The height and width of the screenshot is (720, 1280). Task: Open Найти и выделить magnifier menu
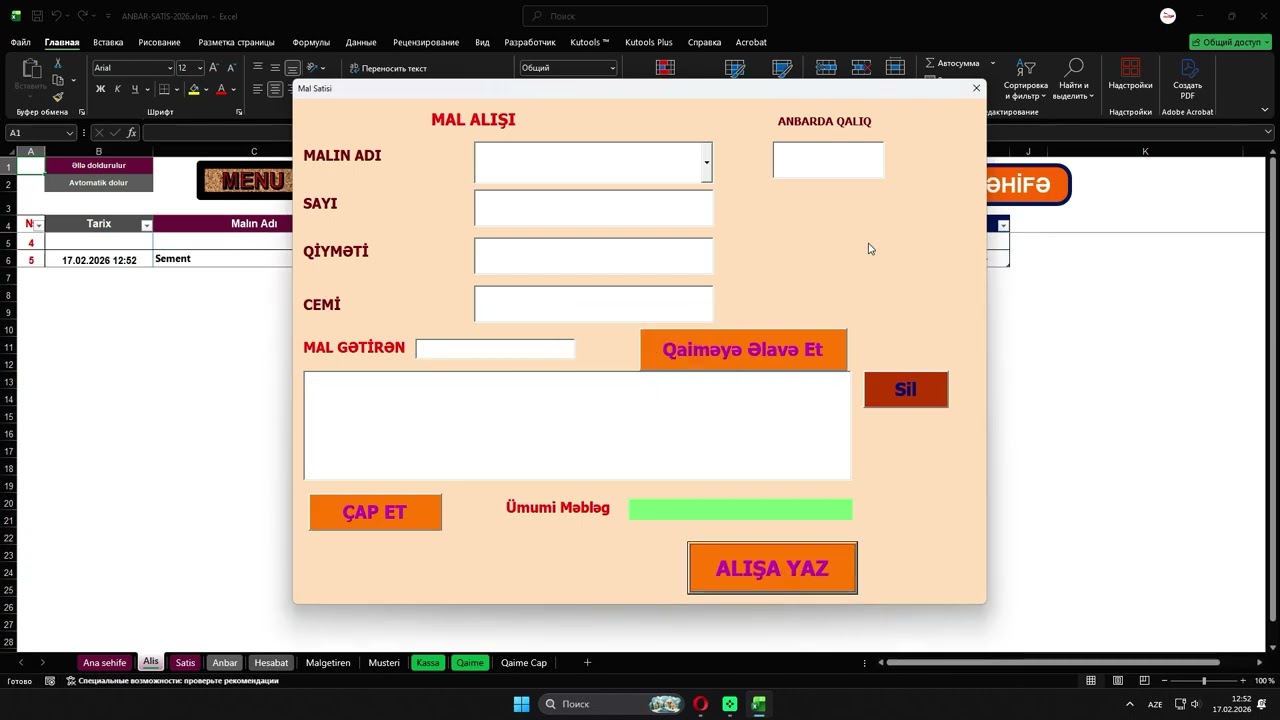click(1073, 79)
